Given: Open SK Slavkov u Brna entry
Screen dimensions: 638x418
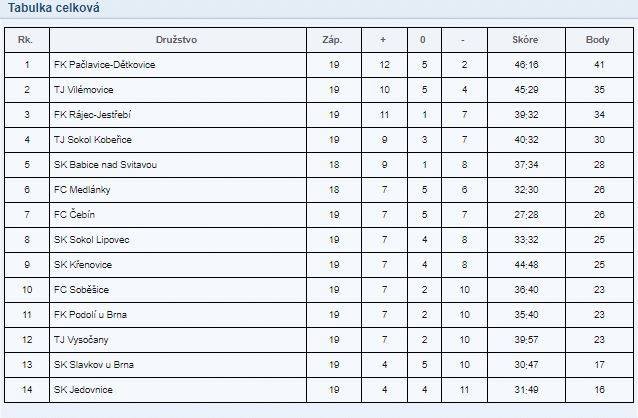Looking at the screenshot, I should click(x=94, y=365).
